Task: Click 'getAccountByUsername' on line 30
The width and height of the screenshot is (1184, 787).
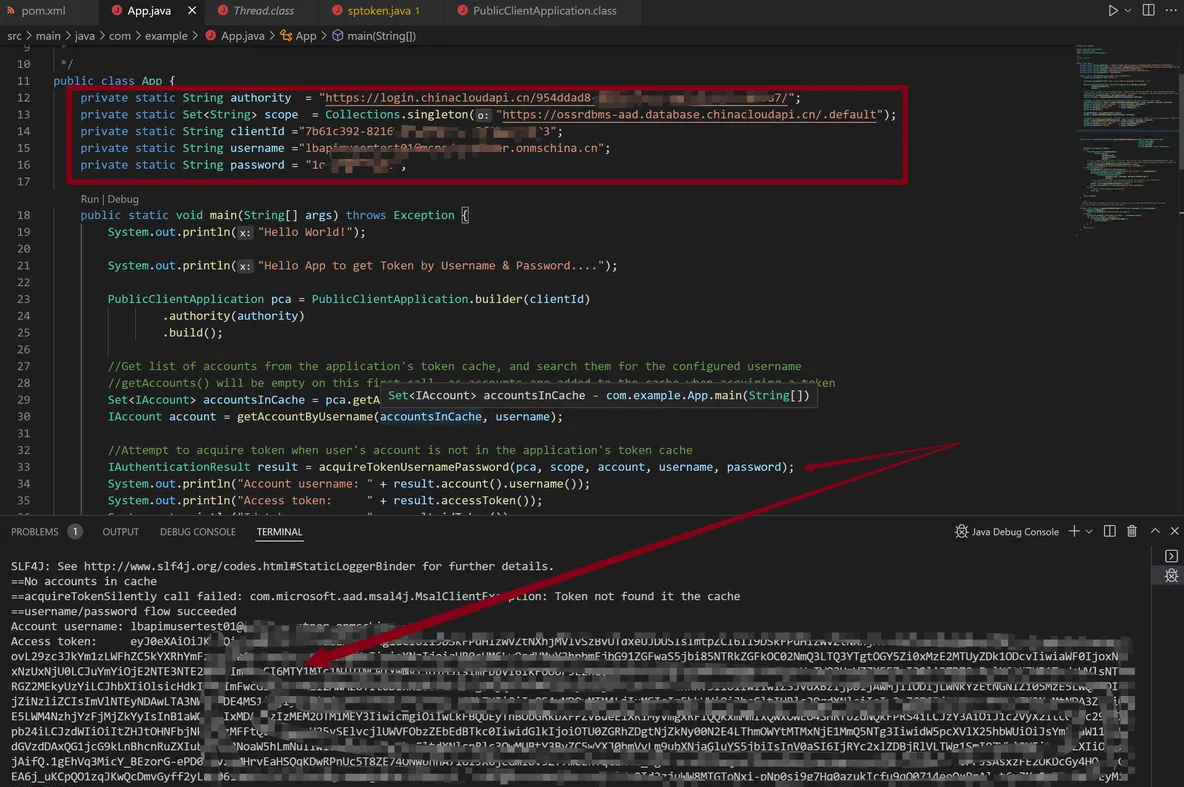Action: pyautogui.click(x=305, y=416)
